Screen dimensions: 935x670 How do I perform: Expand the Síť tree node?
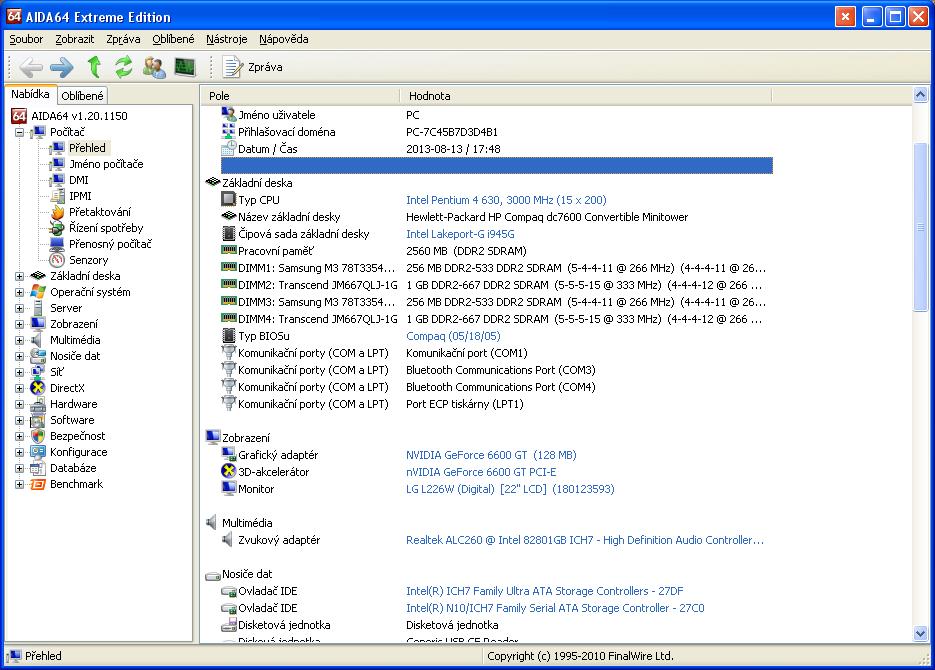(20, 373)
